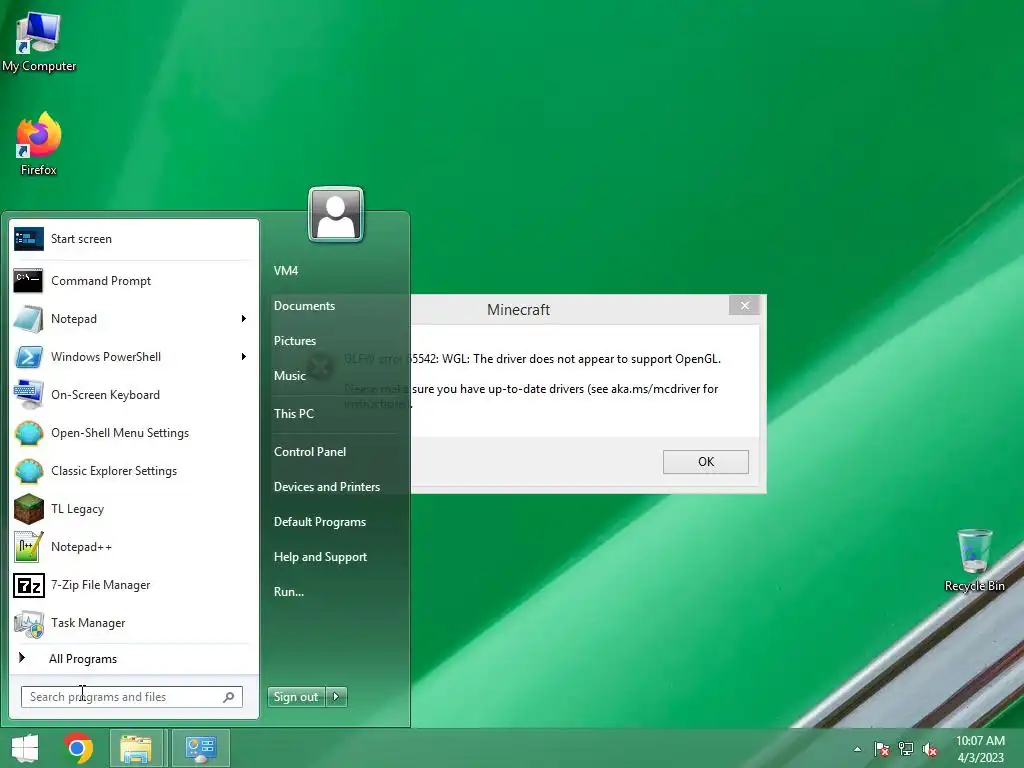Click the Start screen tile icon
Image resolution: width=1024 pixels, height=768 pixels.
(x=28, y=239)
